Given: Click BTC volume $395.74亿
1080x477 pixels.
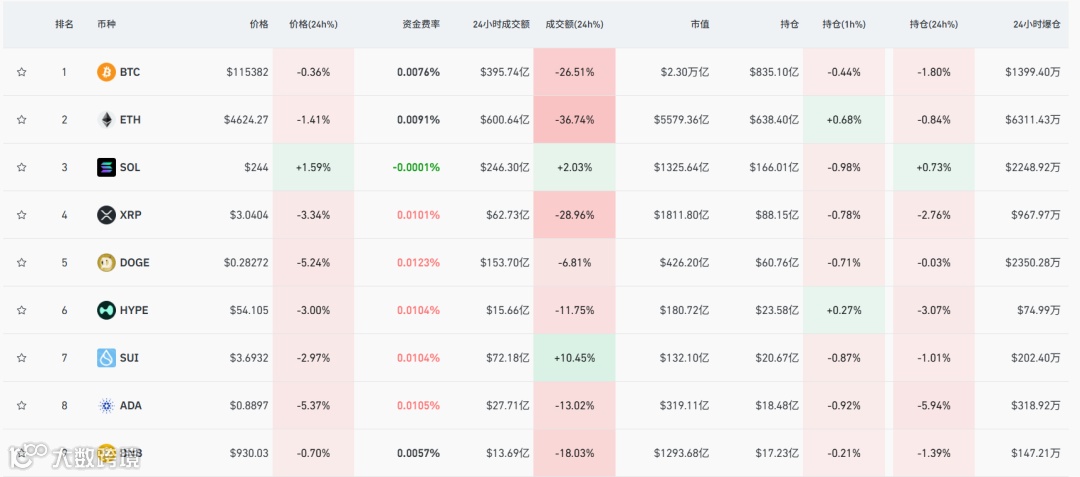Looking at the screenshot, I should click(505, 72).
